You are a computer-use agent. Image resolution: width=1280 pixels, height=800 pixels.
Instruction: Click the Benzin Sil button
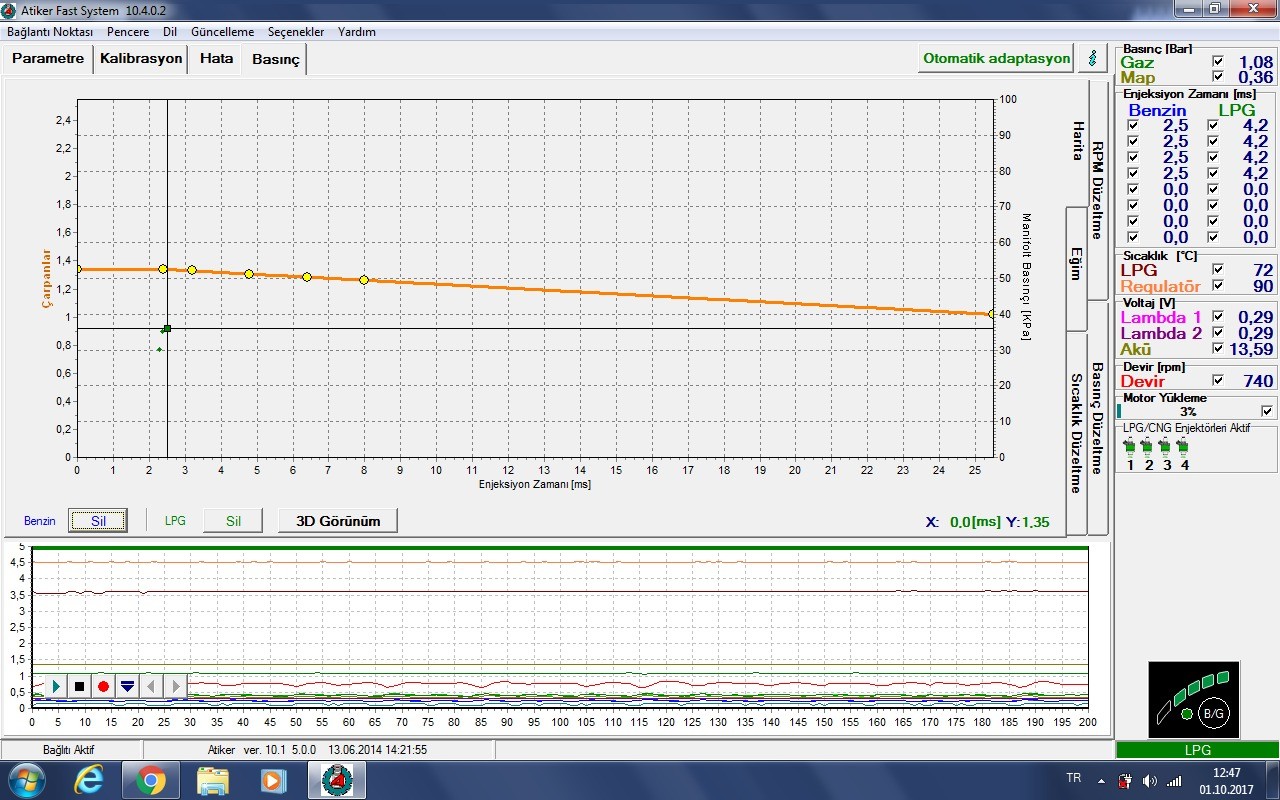(98, 521)
